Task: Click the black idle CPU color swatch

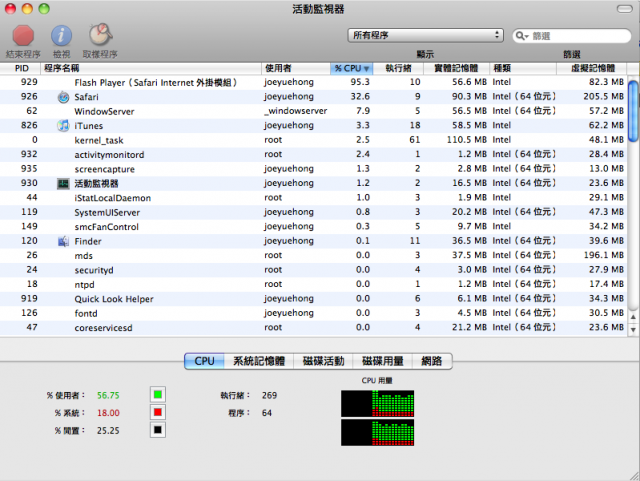Action: click(158, 430)
